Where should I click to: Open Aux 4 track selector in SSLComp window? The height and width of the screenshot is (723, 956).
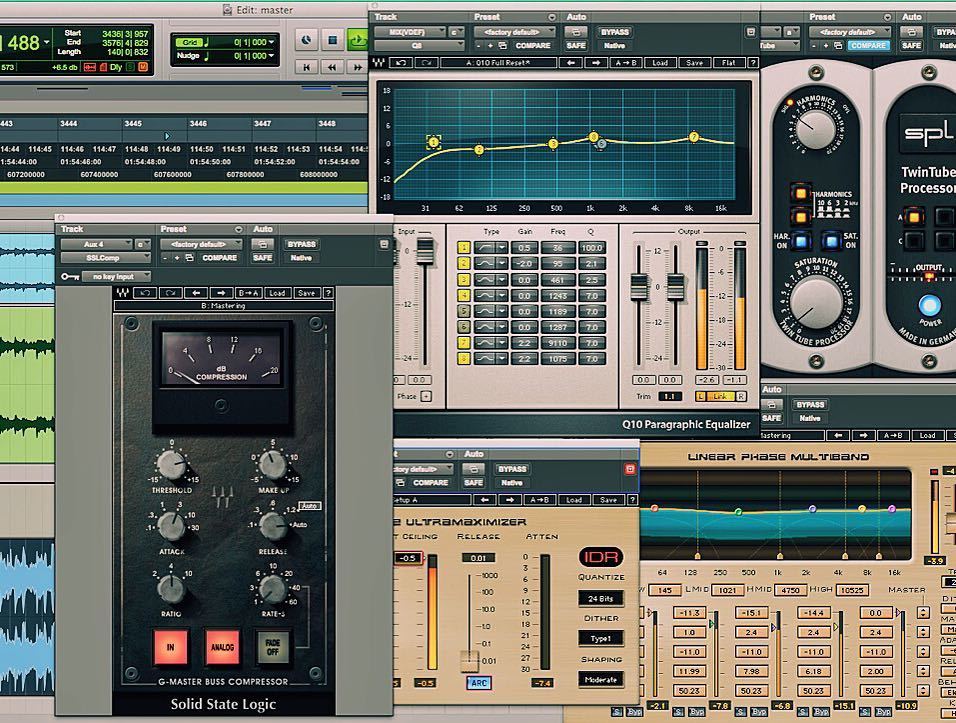[97, 244]
